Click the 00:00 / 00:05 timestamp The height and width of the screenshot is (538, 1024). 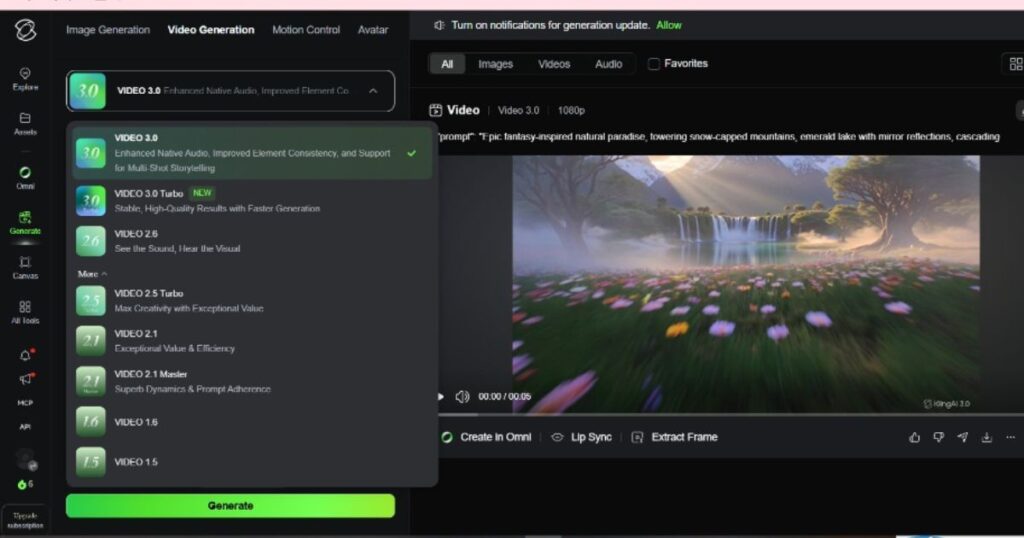(x=504, y=396)
